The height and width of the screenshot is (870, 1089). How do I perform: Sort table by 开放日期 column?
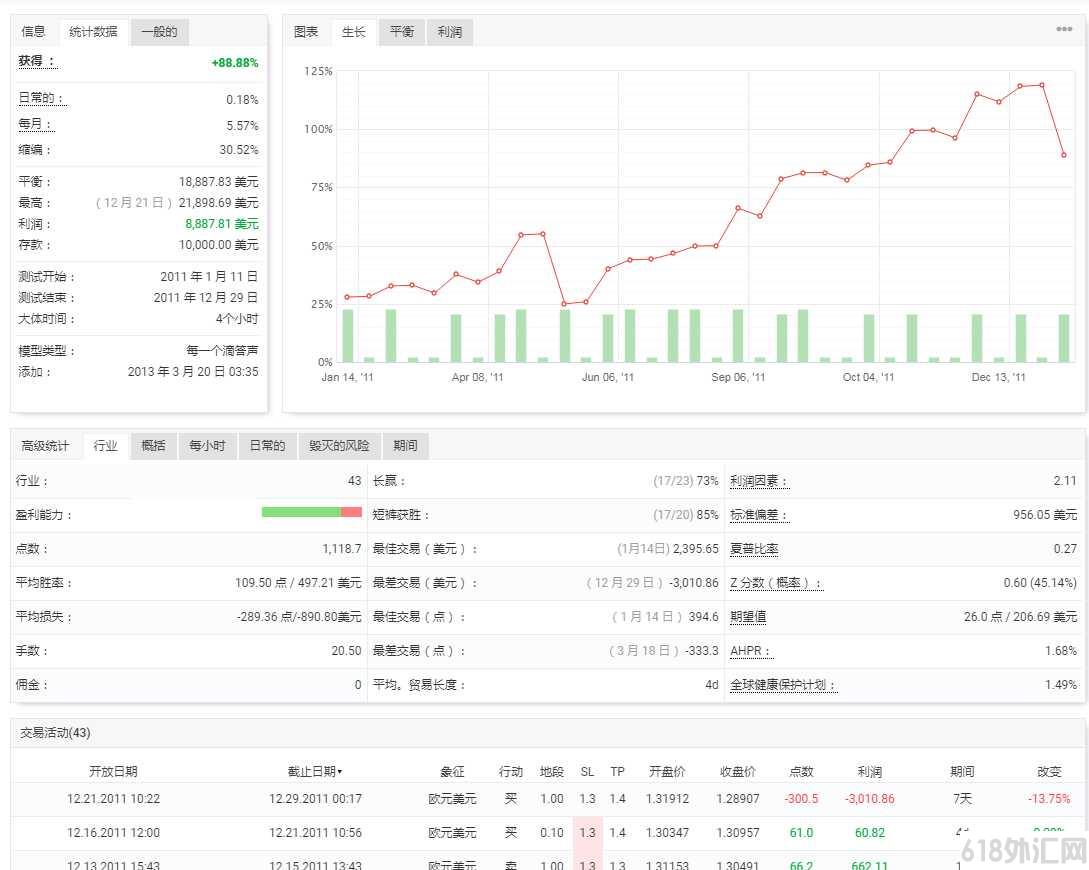coord(113,771)
